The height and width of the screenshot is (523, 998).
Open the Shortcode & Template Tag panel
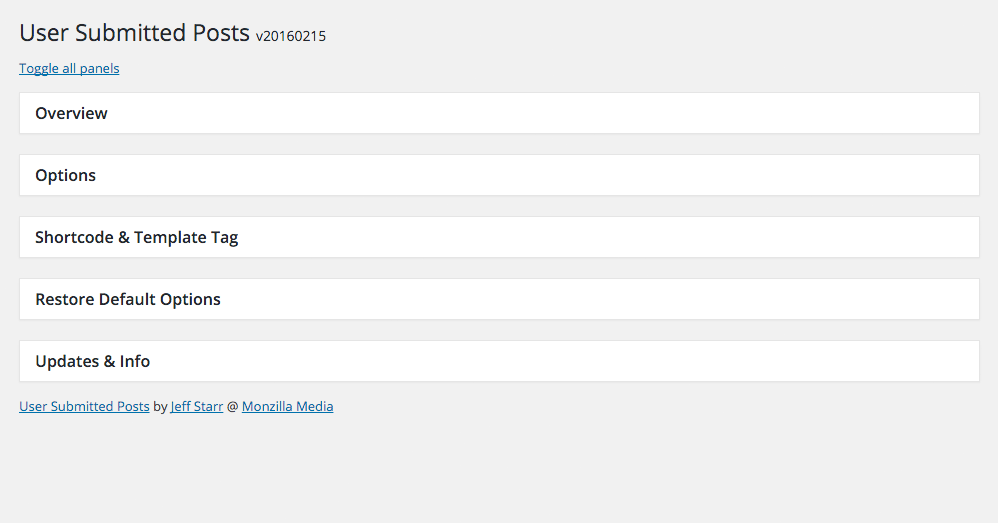(499, 237)
